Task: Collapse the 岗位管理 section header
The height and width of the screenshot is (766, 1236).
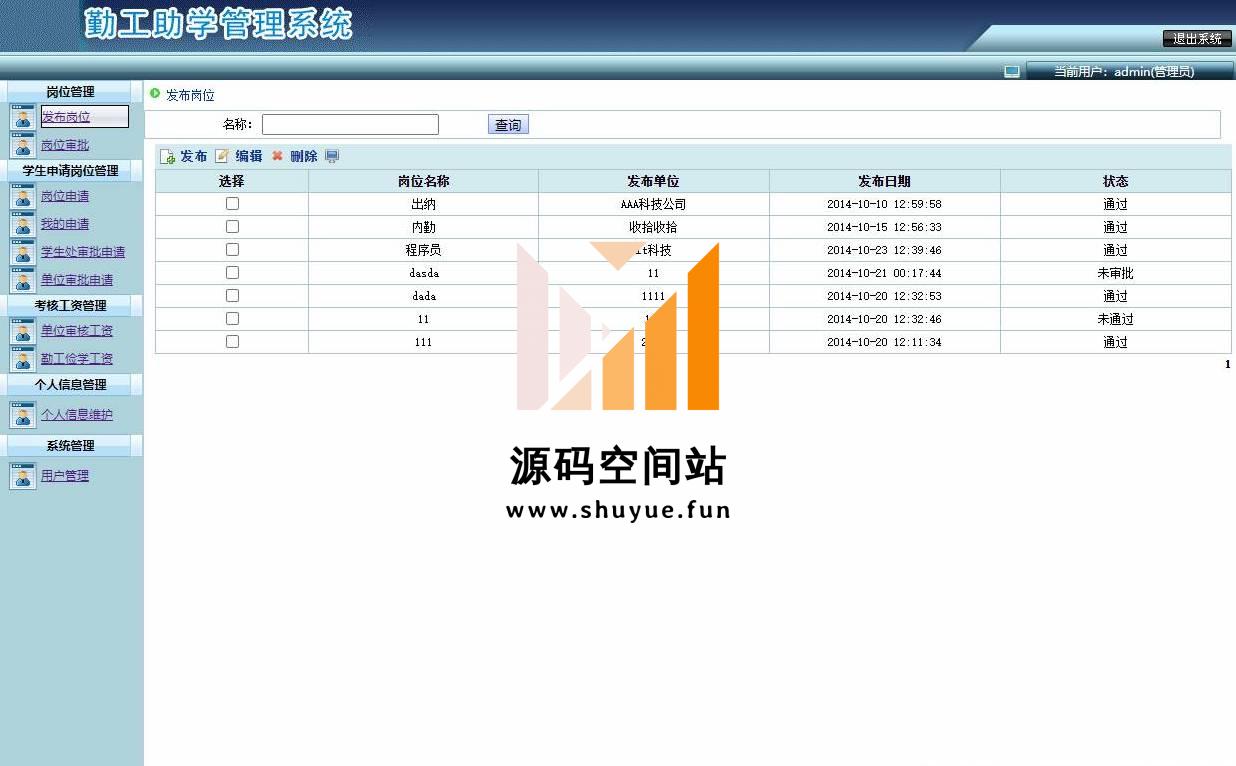Action: [x=71, y=92]
